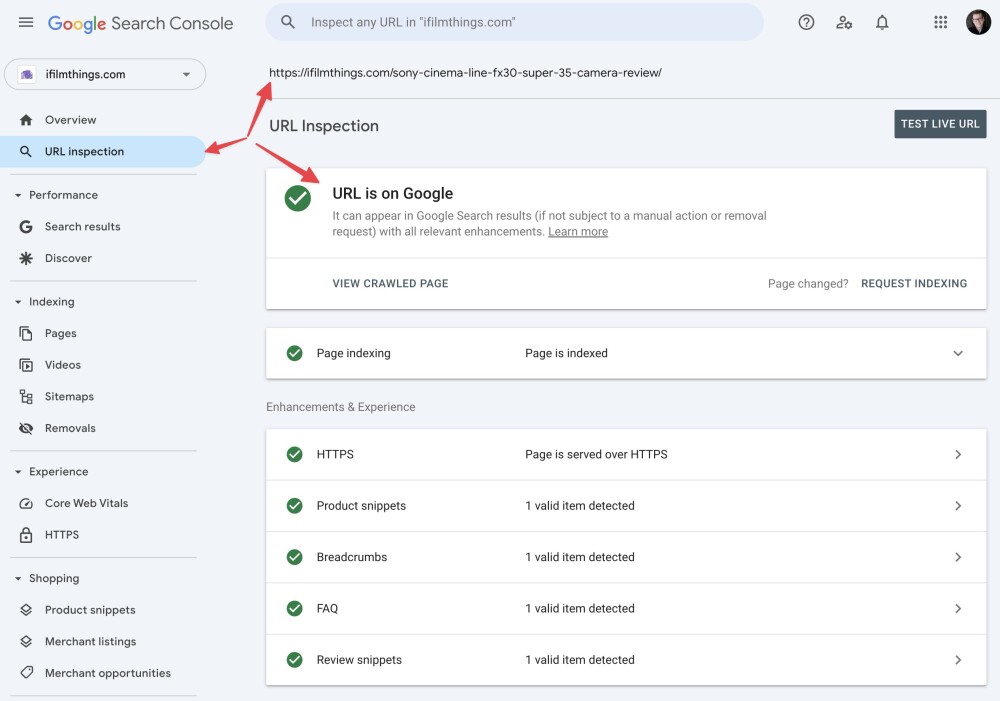Image resolution: width=1000 pixels, height=701 pixels.
Task: Open the account profile avatar
Action: pos(978,23)
